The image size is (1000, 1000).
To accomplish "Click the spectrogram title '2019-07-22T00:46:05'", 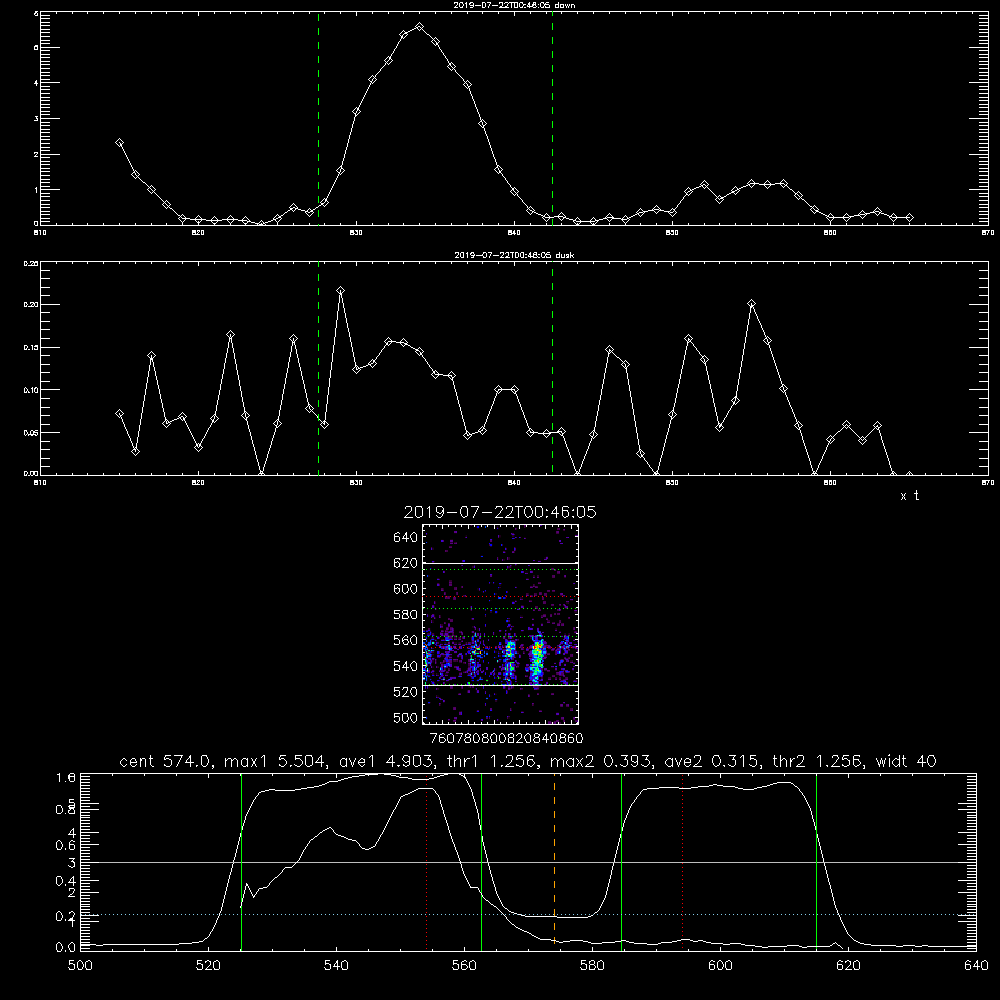I will [500, 512].
